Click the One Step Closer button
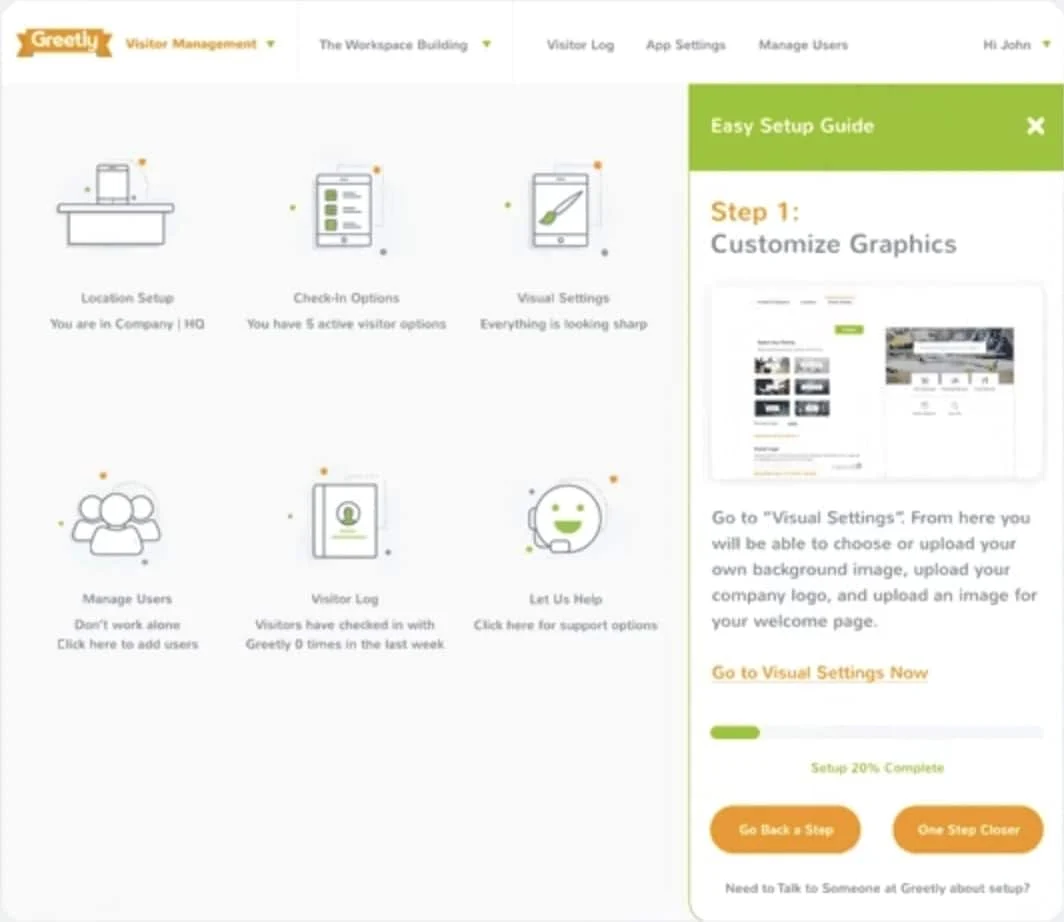1064x922 pixels. (968, 829)
